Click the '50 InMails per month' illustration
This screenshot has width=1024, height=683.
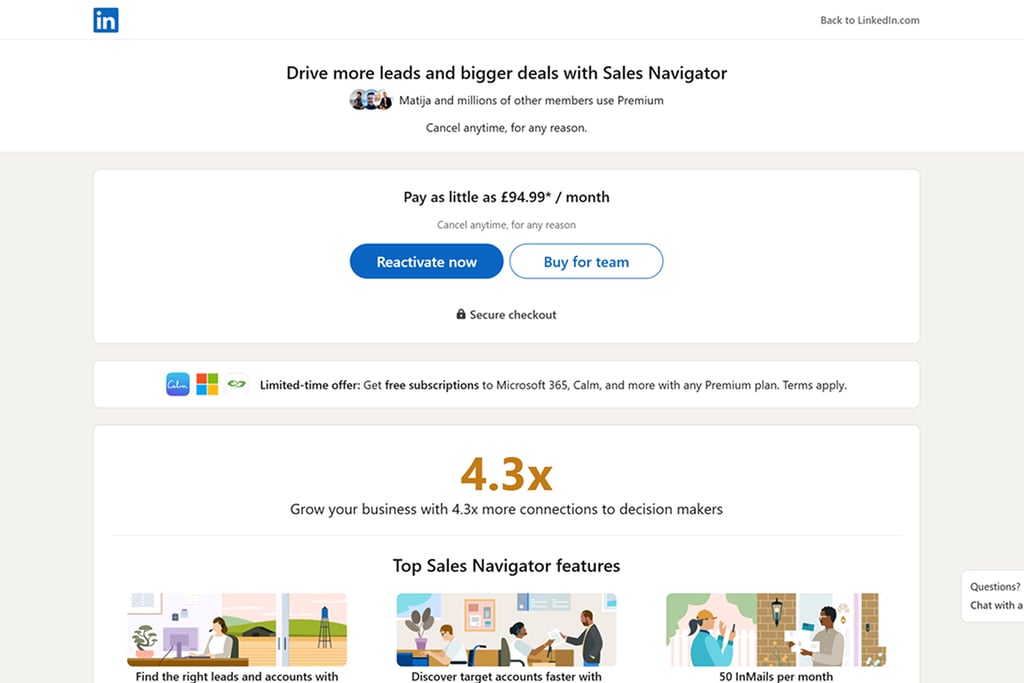click(x=776, y=629)
